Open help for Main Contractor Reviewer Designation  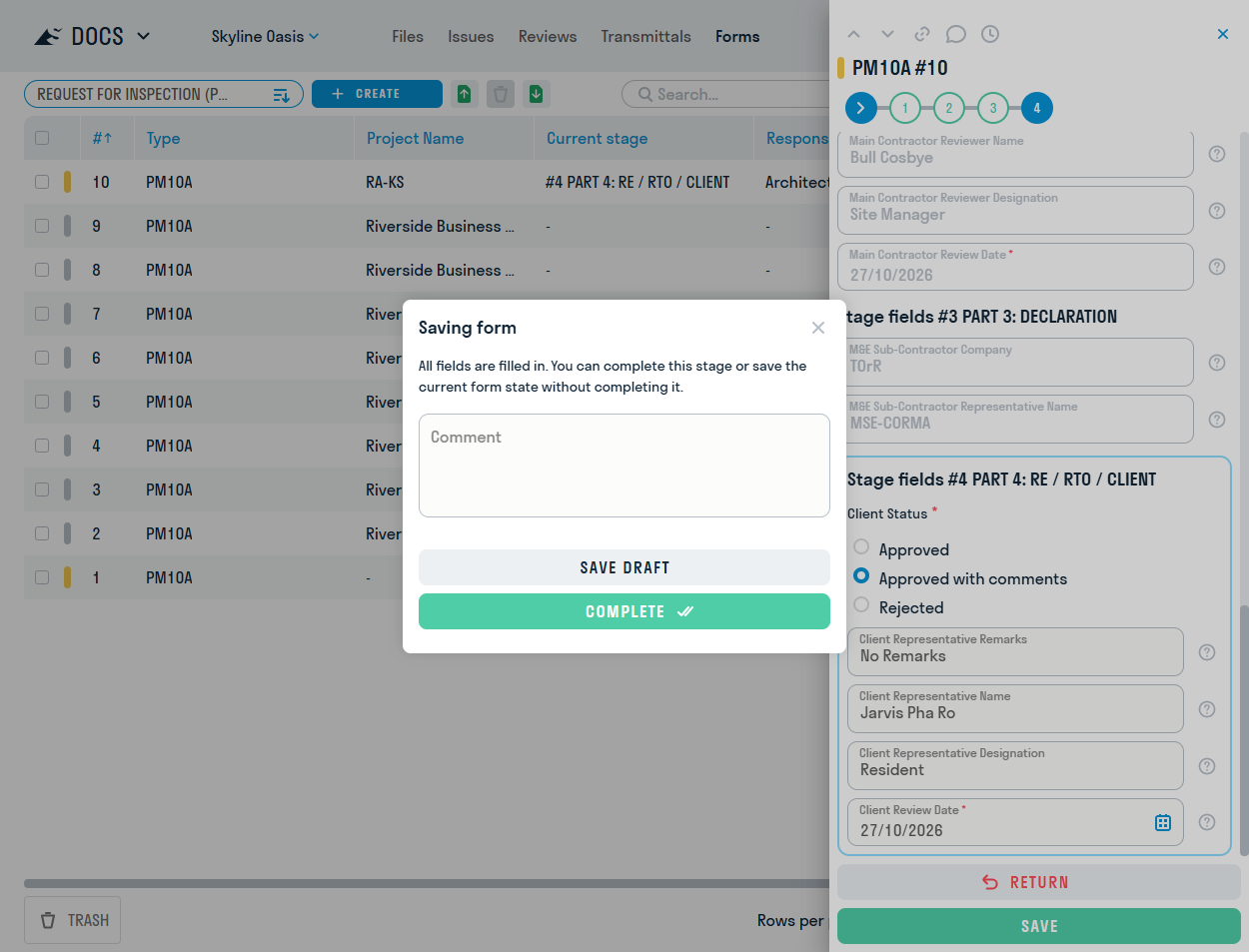1217,211
